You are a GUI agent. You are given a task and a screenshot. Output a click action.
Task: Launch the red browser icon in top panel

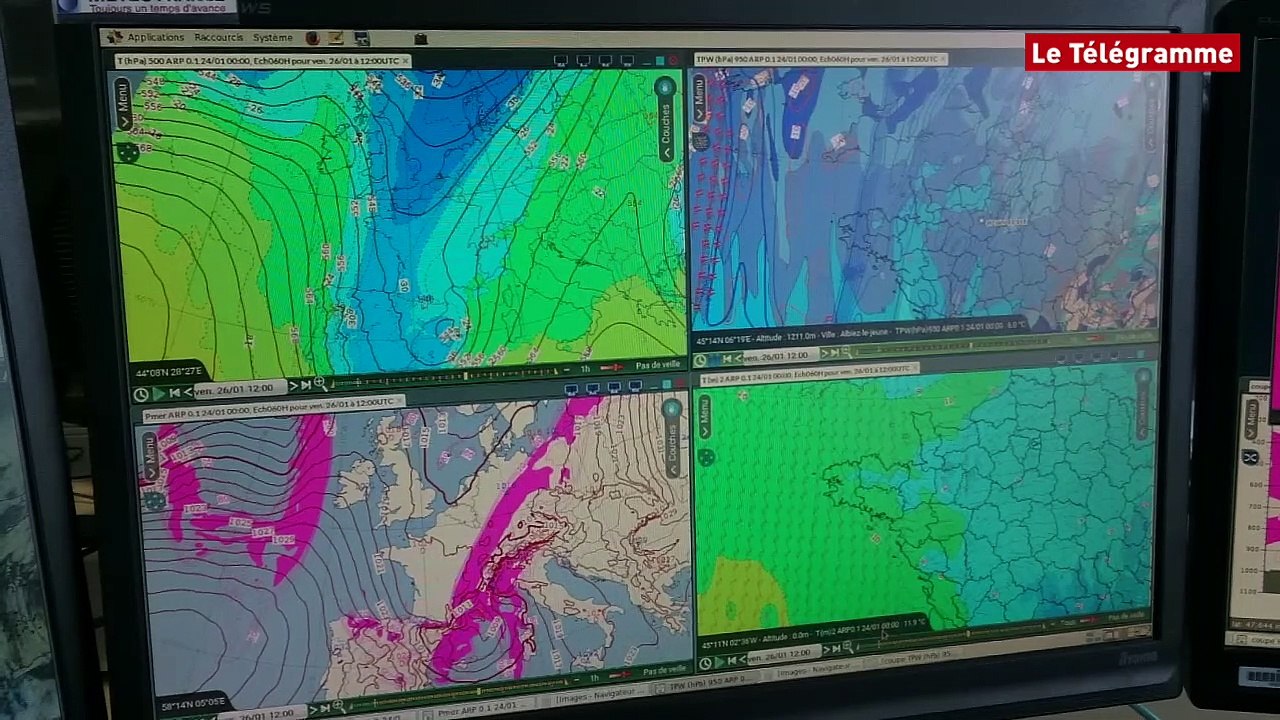click(312, 38)
